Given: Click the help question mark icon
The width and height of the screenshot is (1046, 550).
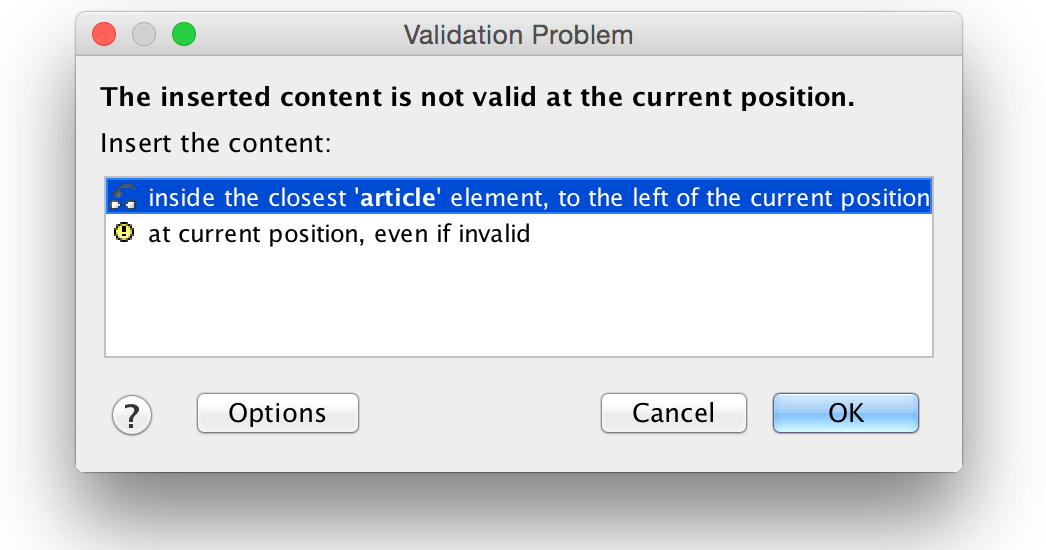Looking at the screenshot, I should coord(132,414).
